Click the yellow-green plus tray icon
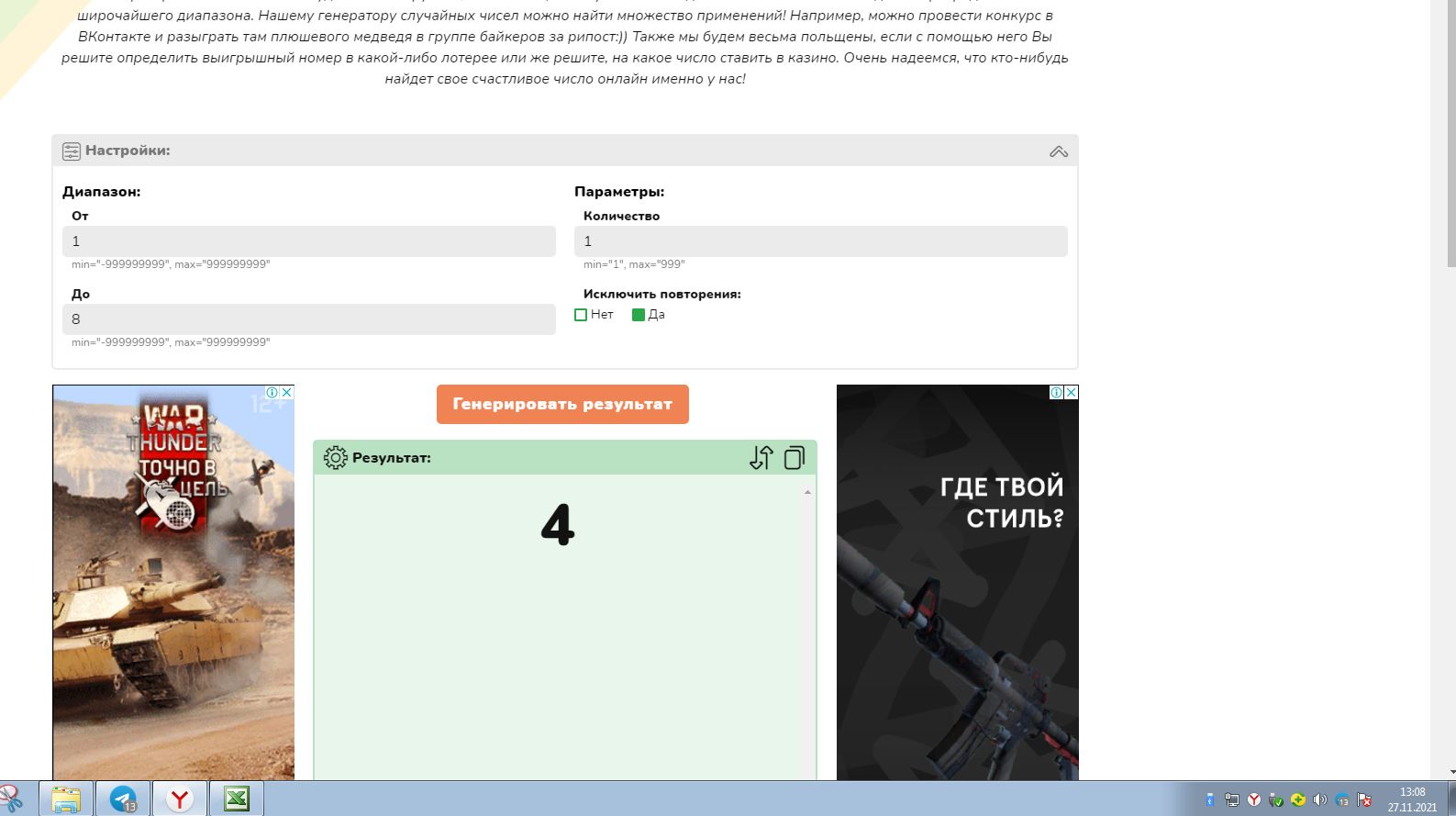 [x=1298, y=799]
